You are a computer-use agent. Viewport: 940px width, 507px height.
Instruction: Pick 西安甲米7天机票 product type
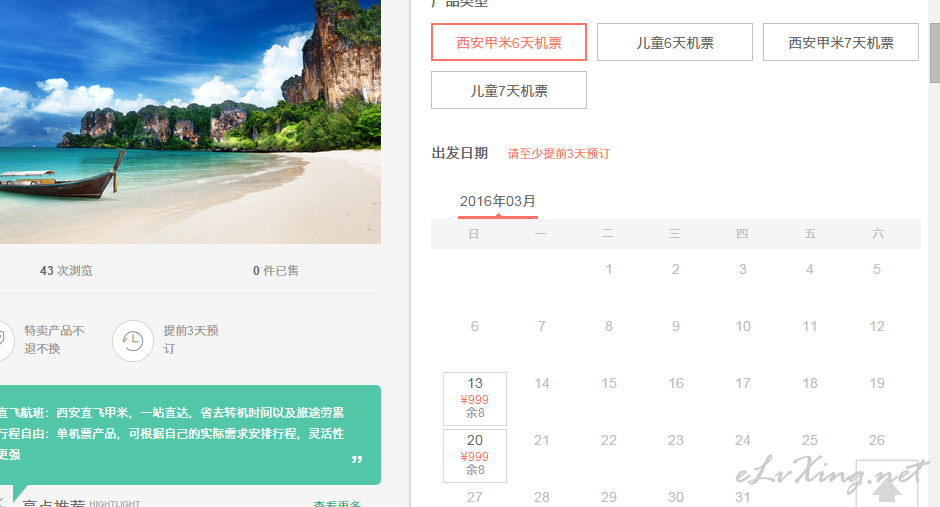840,43
